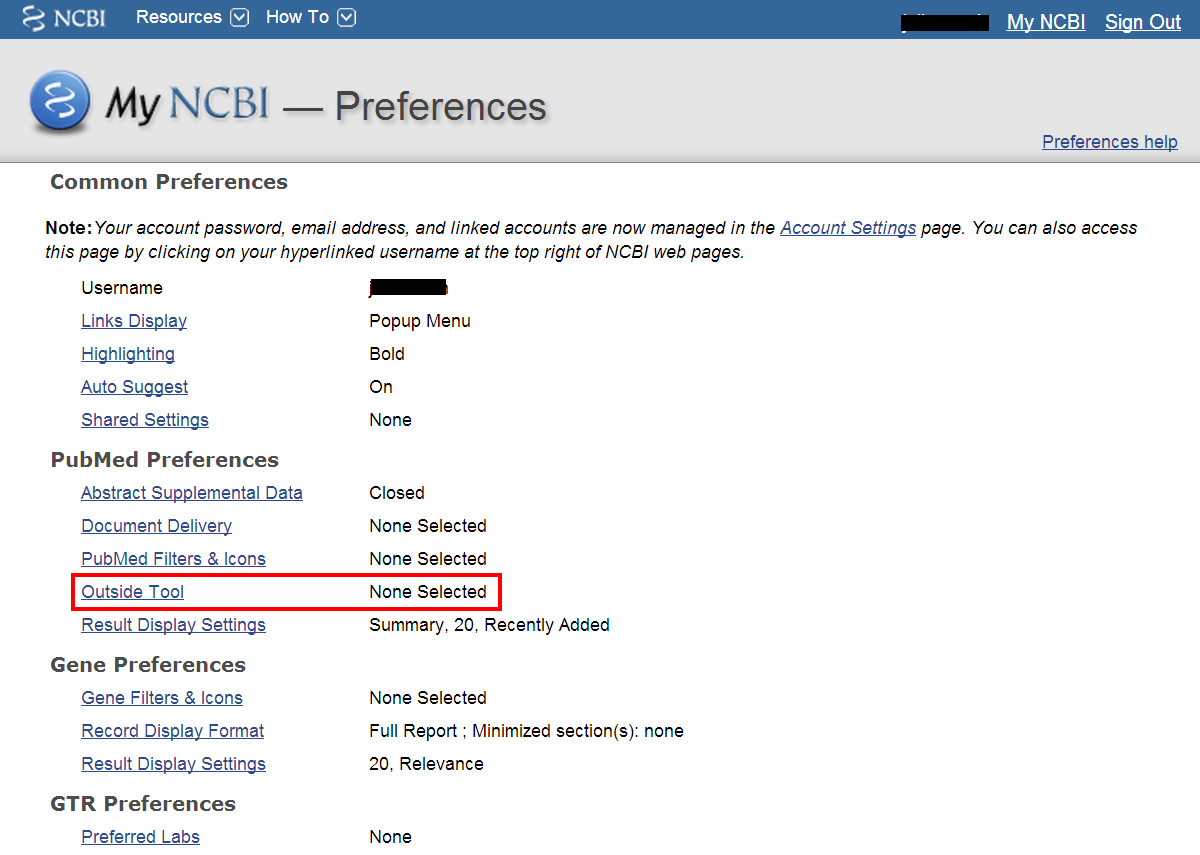This screenshot has height=855, width=1200.
Task: Open PubMed Result Display Settings
Action: click(173, 625)
